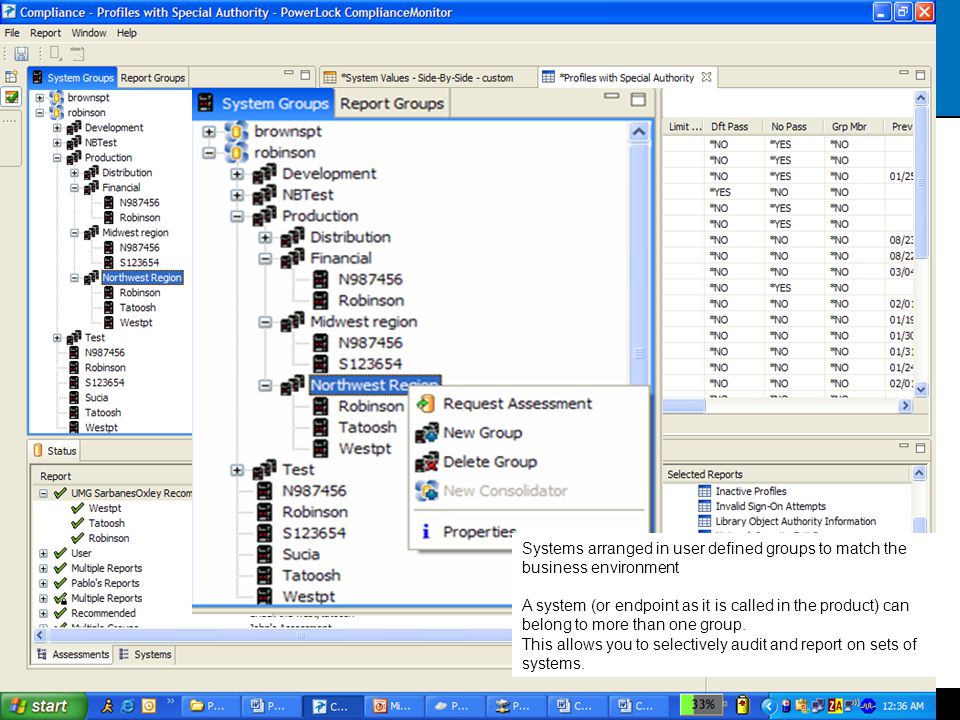960x720 pixels.
Task: Collapse robinson in enlarged tree
Action: click(x=209, y=153)
